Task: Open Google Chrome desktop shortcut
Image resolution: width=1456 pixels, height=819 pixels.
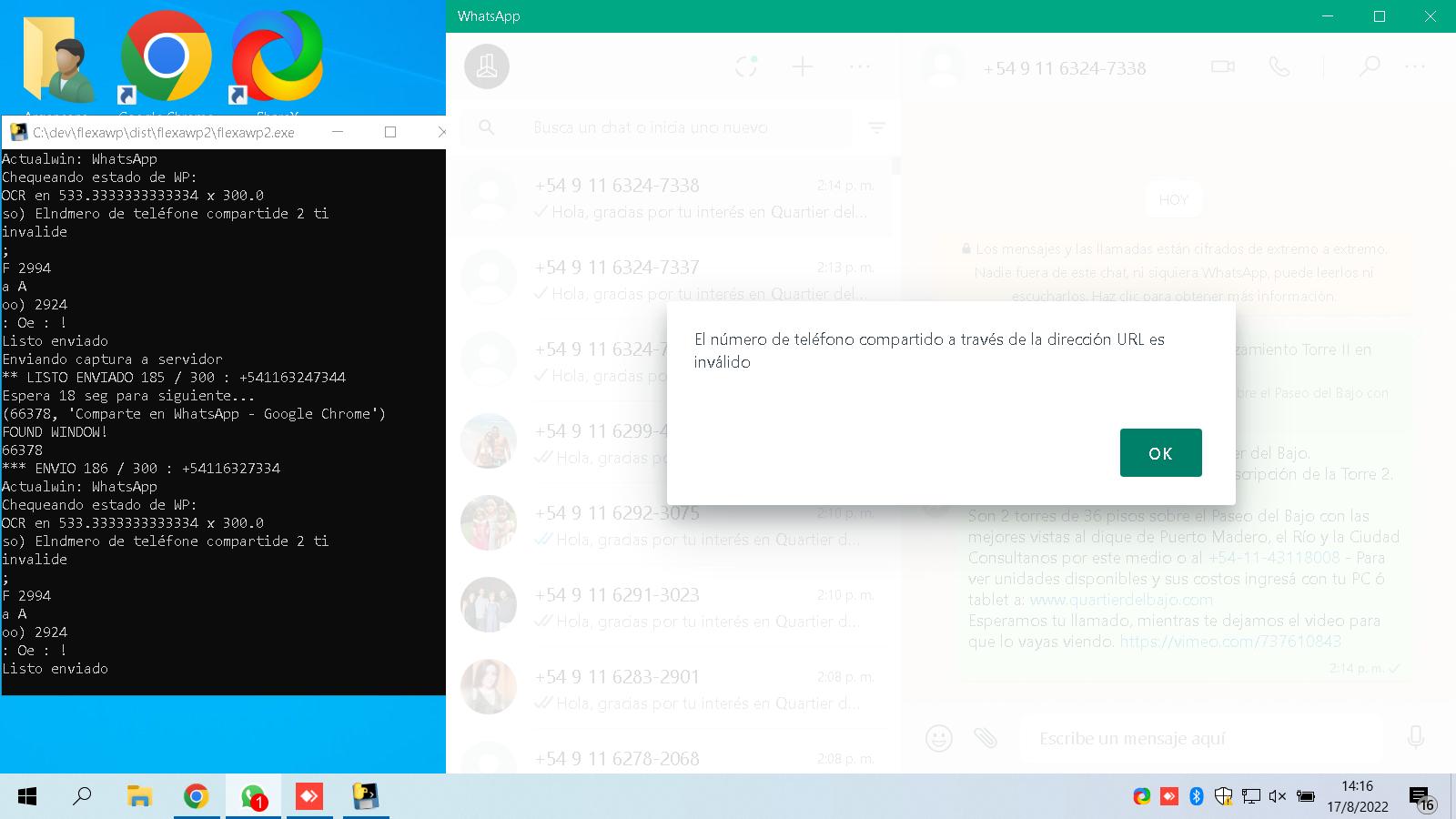Action: point(166,56)
